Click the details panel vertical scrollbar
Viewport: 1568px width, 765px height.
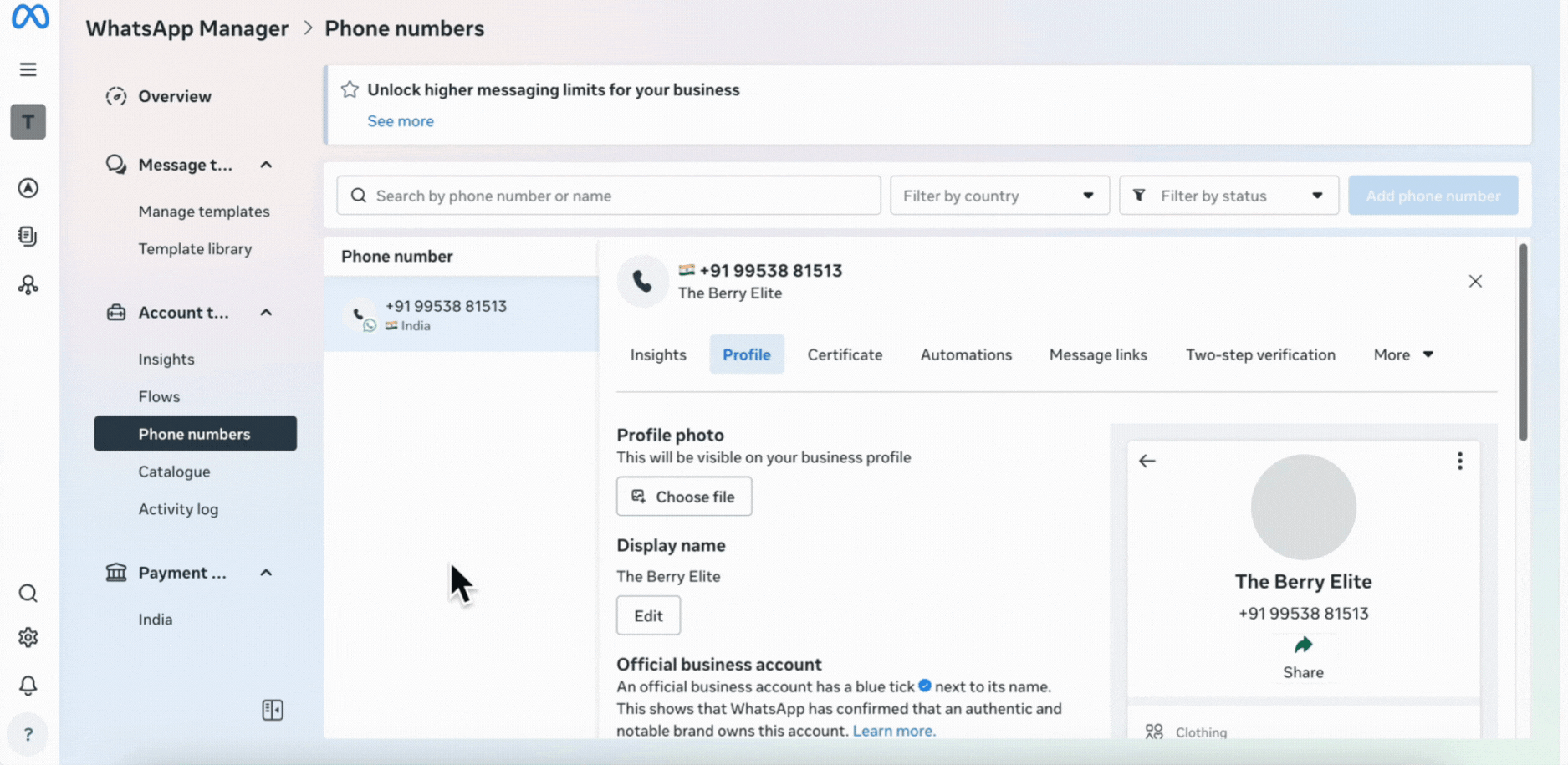click(1523, 343)
